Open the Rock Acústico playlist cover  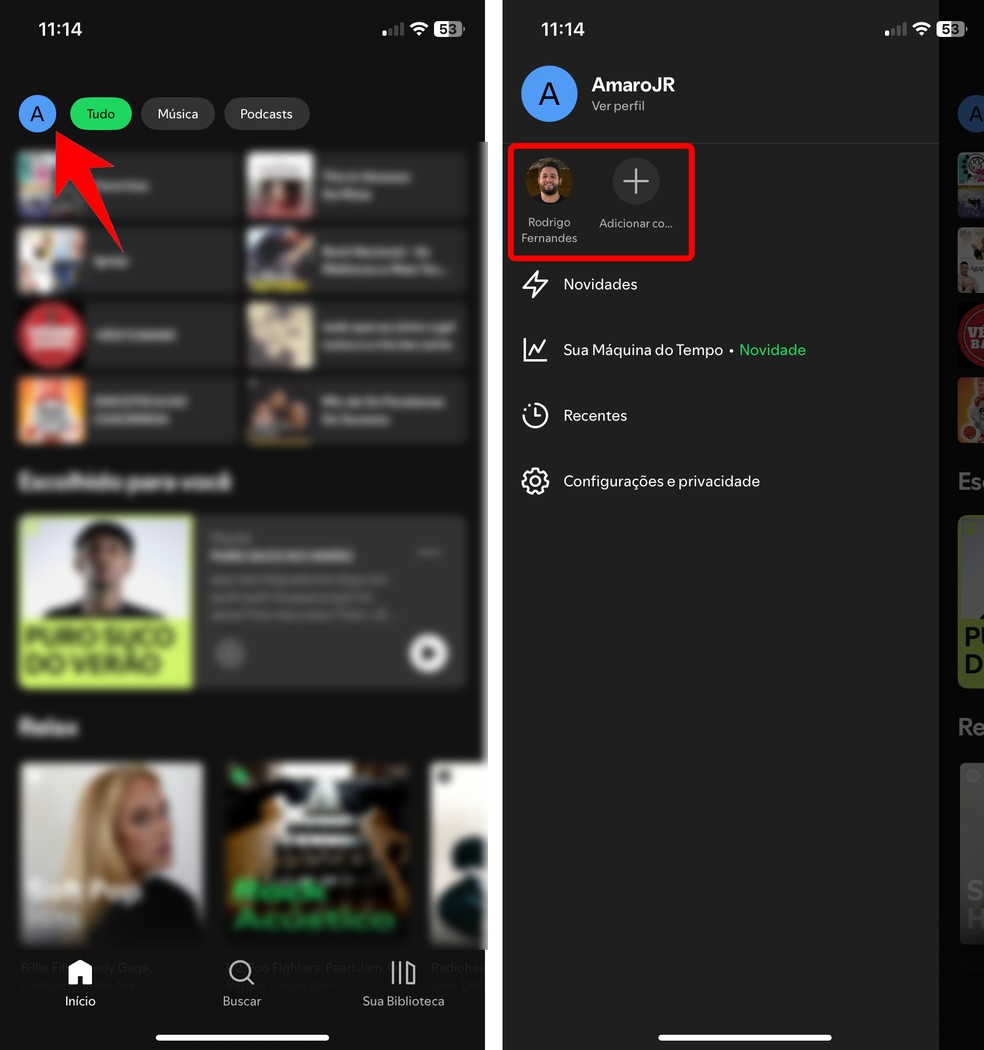(x=318, y=852)
